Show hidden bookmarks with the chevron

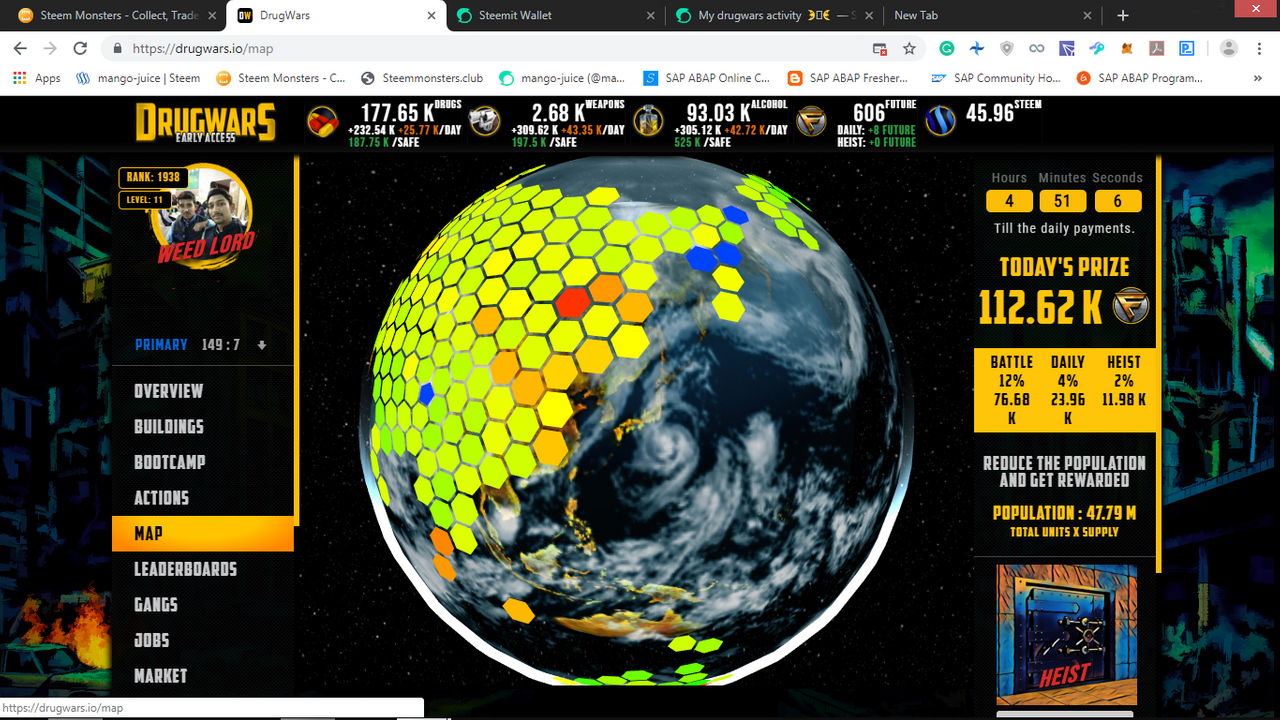pyautogui.click(x=1257, y=78)
